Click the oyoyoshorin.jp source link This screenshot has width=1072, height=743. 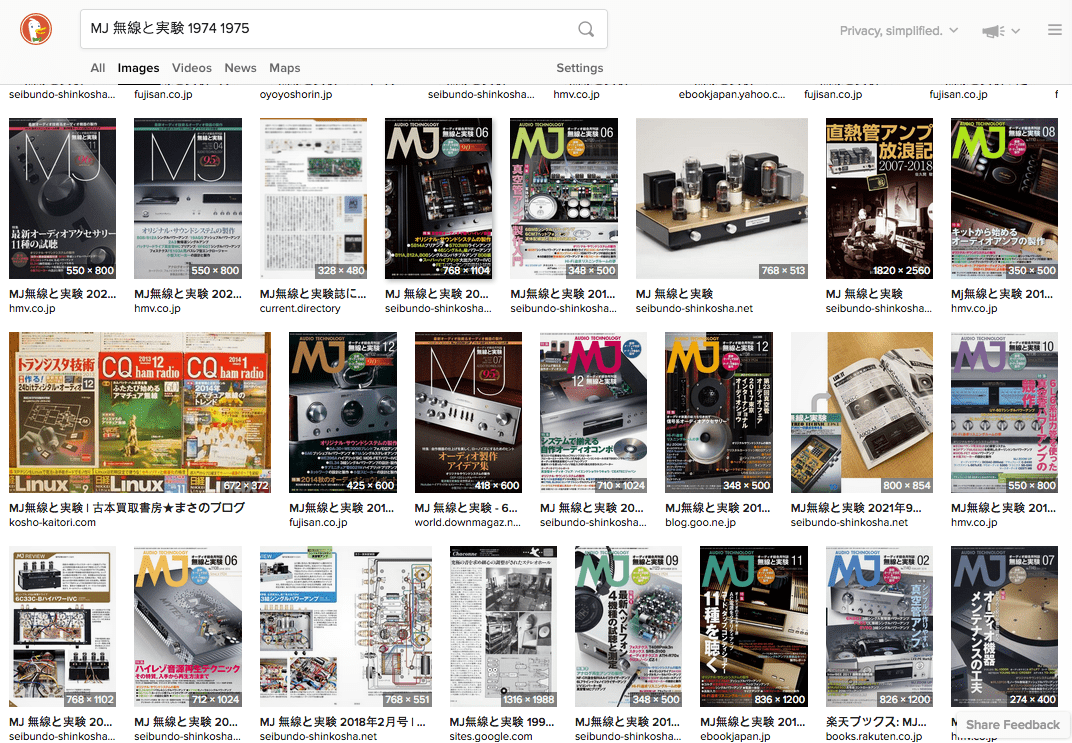[296, 94]
